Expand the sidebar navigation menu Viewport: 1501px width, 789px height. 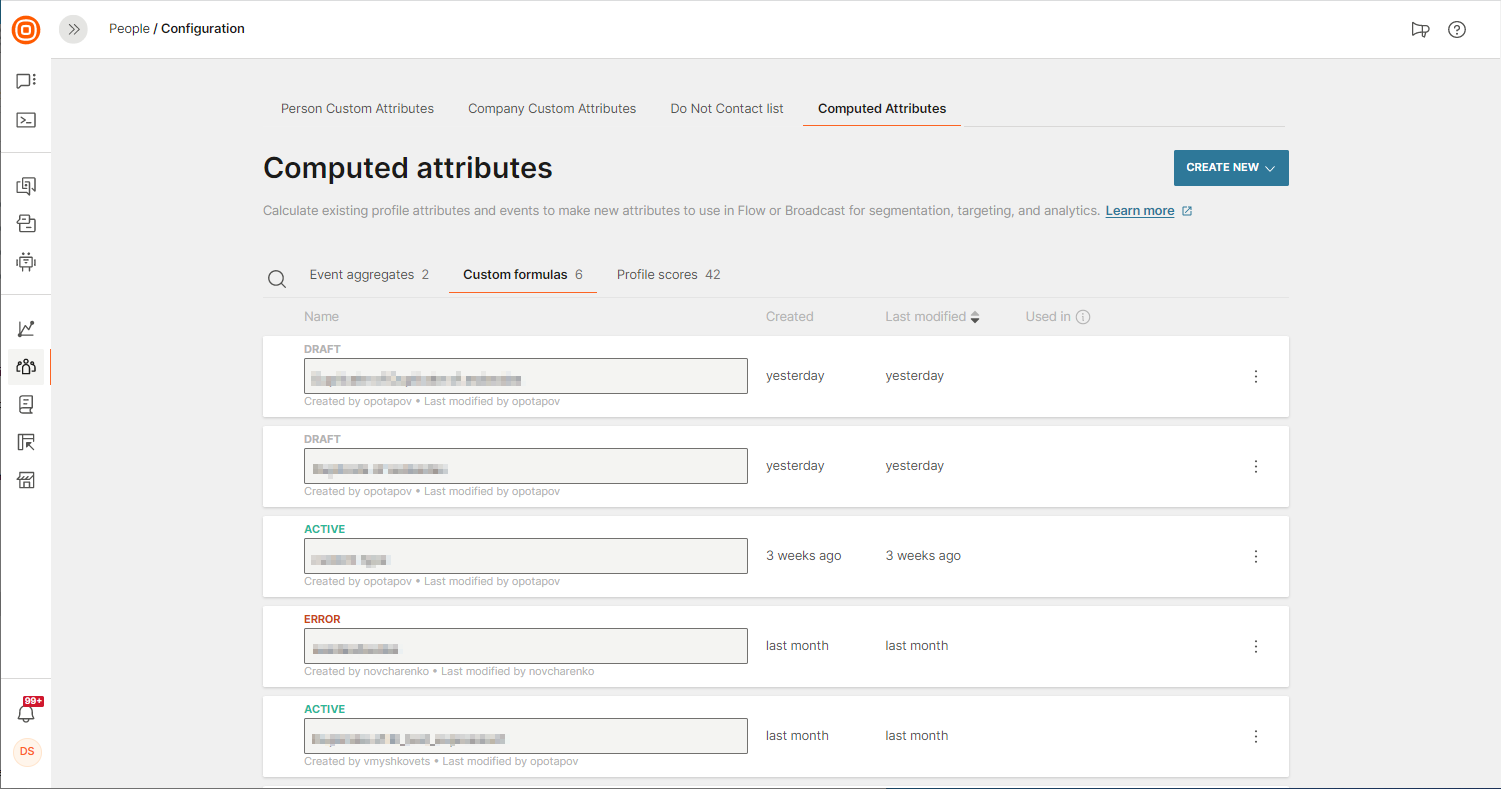(x=73, y=29)
